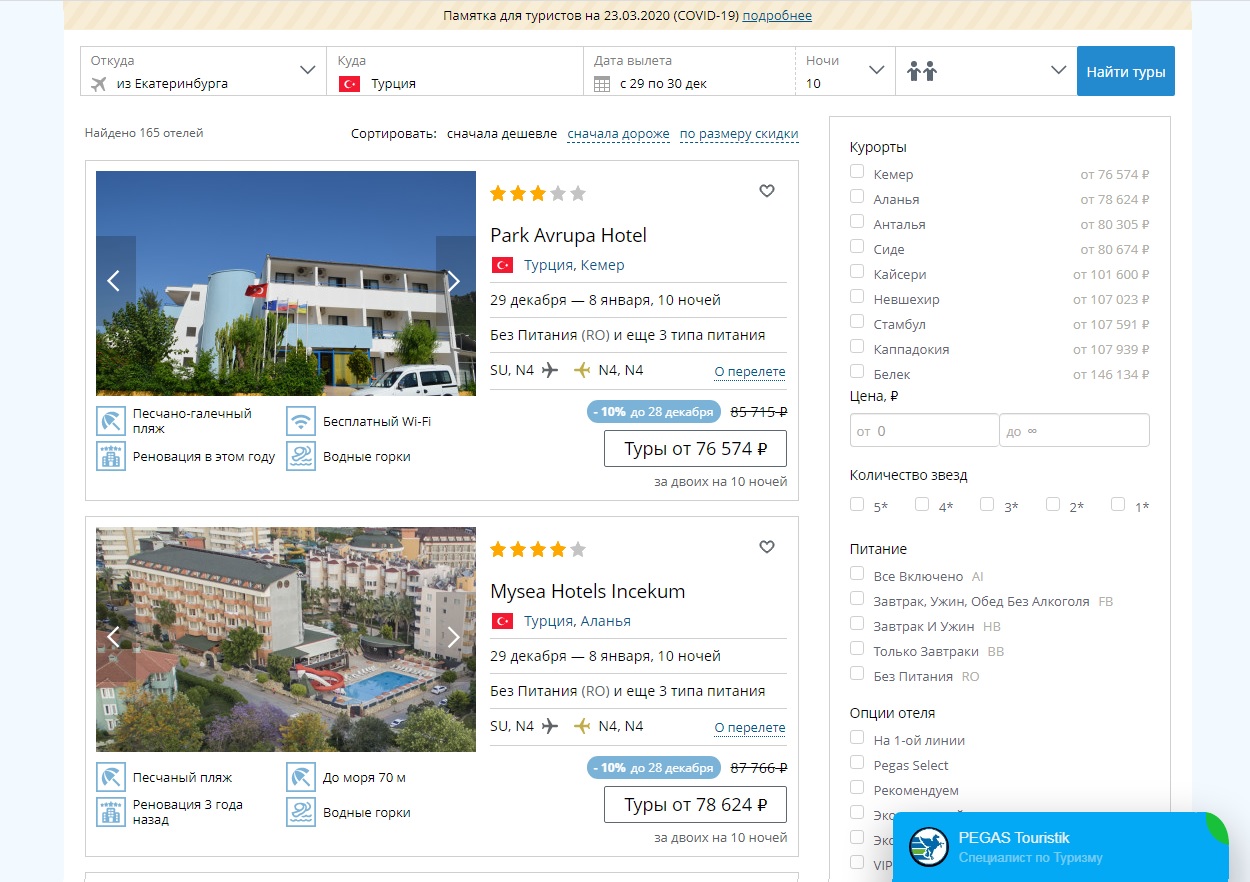1250x882 pixels.
Task: Click Реновация 3 года назад icon
Action: tap(111, 812)
